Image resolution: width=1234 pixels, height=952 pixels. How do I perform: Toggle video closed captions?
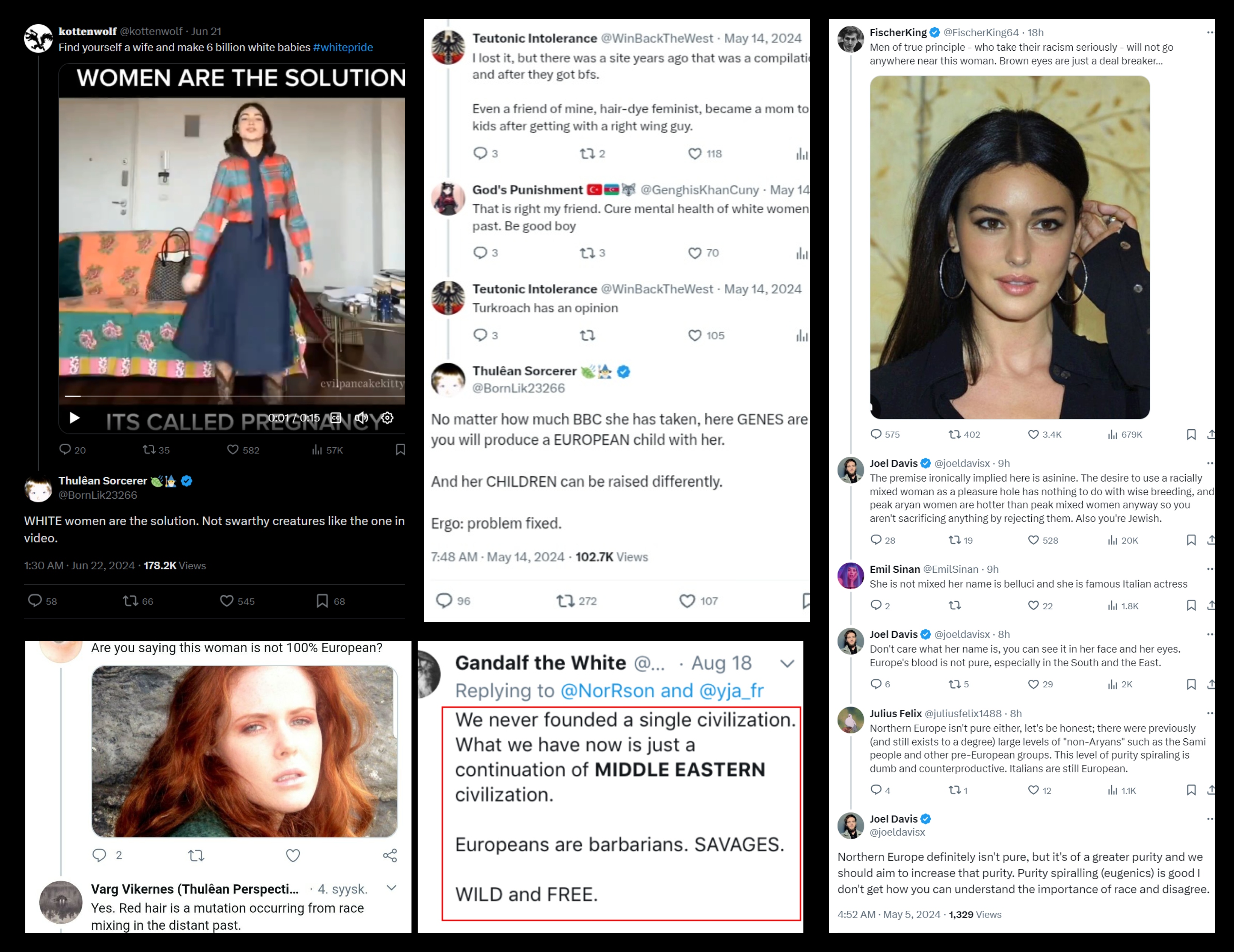[336, 417]
